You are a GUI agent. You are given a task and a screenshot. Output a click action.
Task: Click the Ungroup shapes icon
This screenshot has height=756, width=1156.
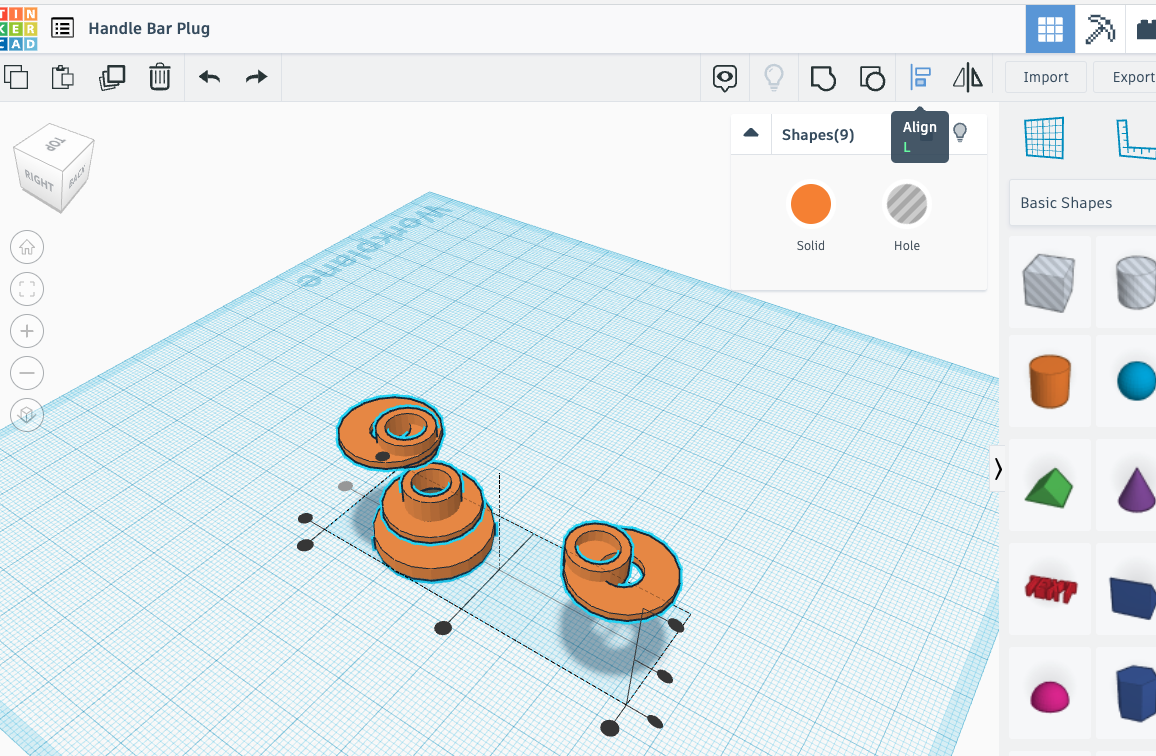[872, 77]
